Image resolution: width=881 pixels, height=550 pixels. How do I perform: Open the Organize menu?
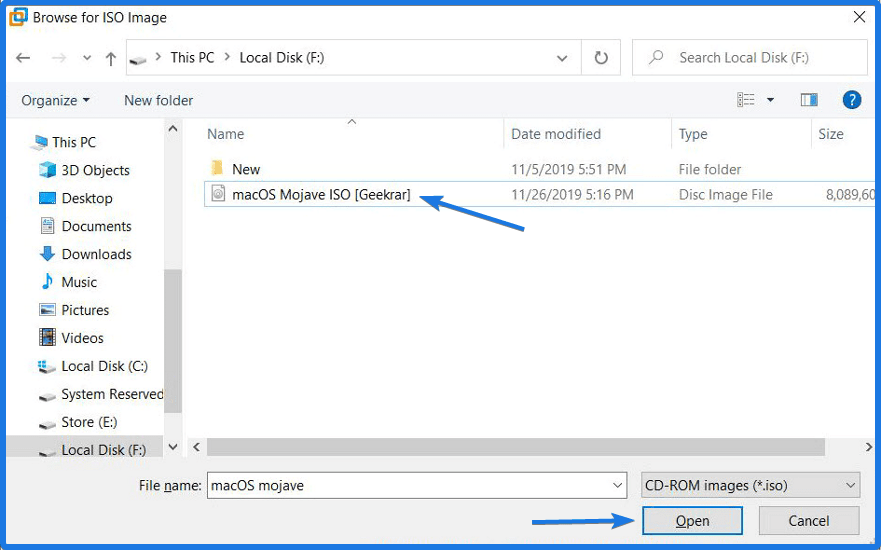(x=55, y=101)
